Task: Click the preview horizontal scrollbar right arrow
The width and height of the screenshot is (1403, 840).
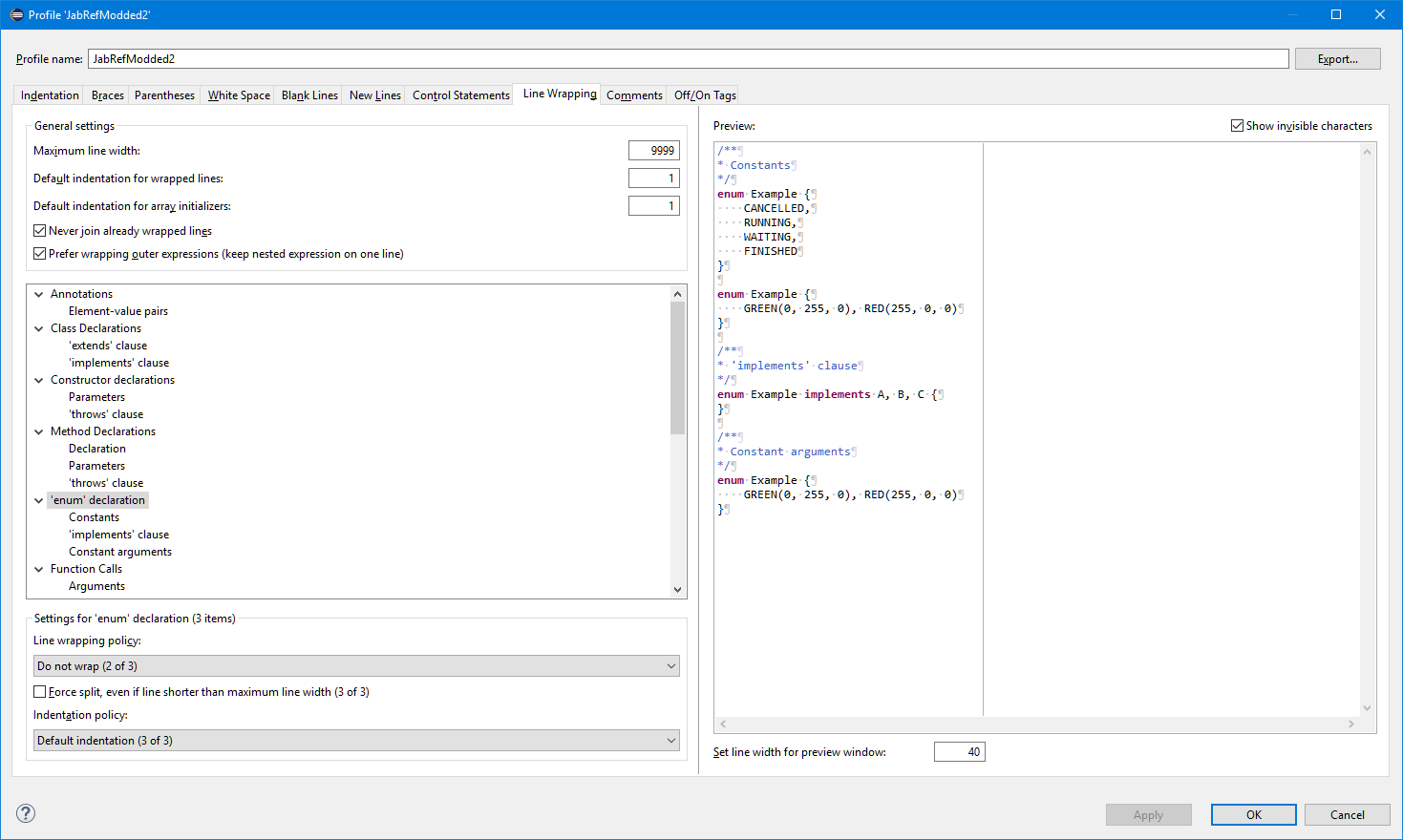Action: tap(1350, 724)
